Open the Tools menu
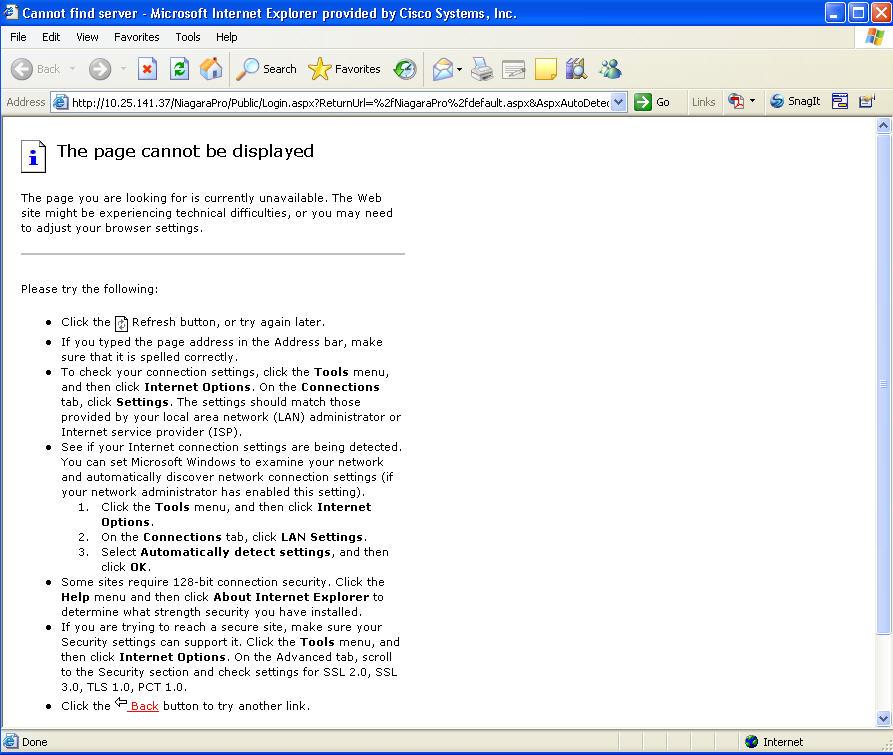 [x=188, y=37]
